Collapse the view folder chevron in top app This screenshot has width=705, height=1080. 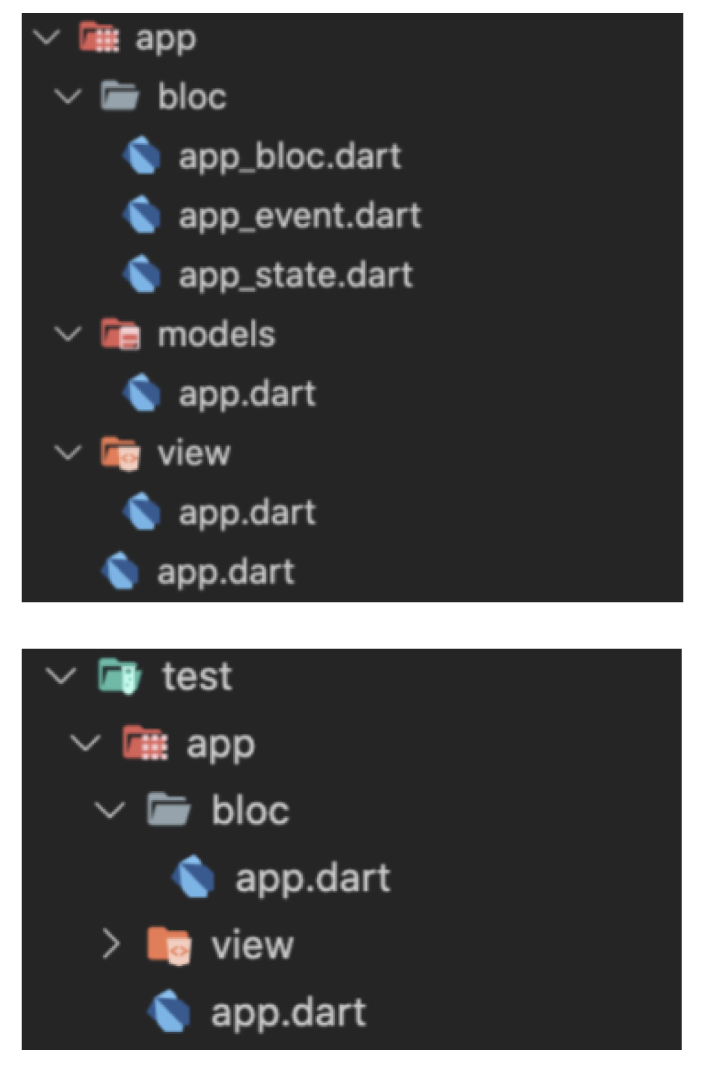coord(68,453)
